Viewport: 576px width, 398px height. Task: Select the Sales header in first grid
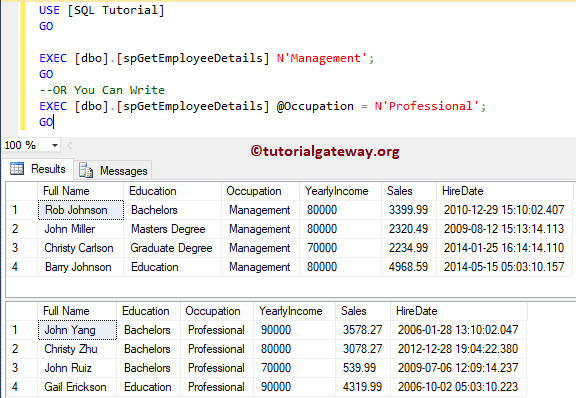pos(409,191)
